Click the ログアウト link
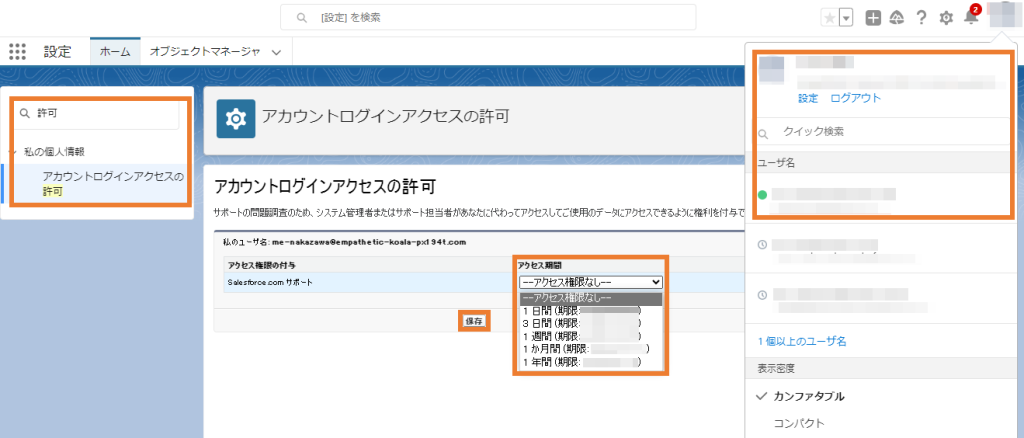 click(856, 98)
